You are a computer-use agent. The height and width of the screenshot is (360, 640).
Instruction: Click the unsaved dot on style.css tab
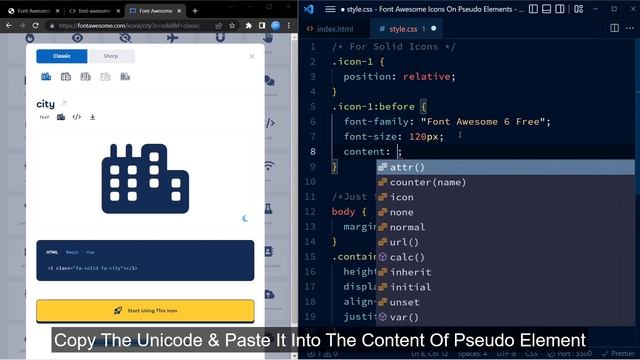click(433, 29)
